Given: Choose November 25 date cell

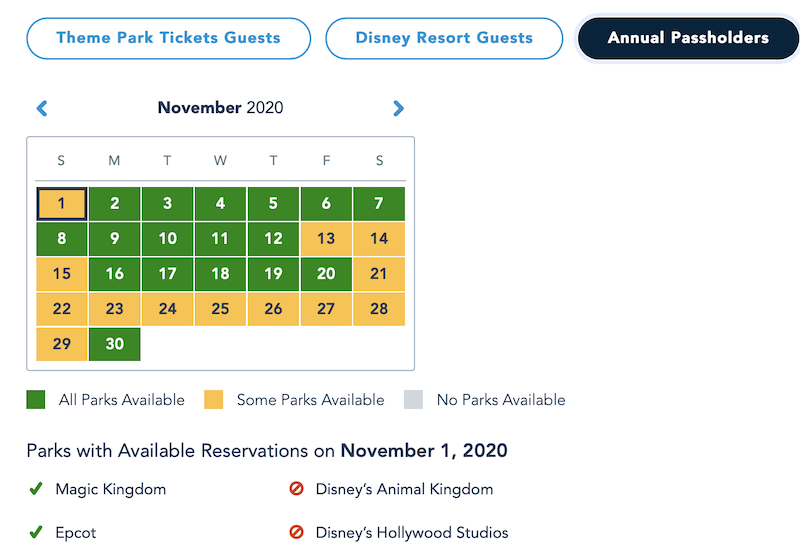Looking at the screenshot, I should coord(220,309).
